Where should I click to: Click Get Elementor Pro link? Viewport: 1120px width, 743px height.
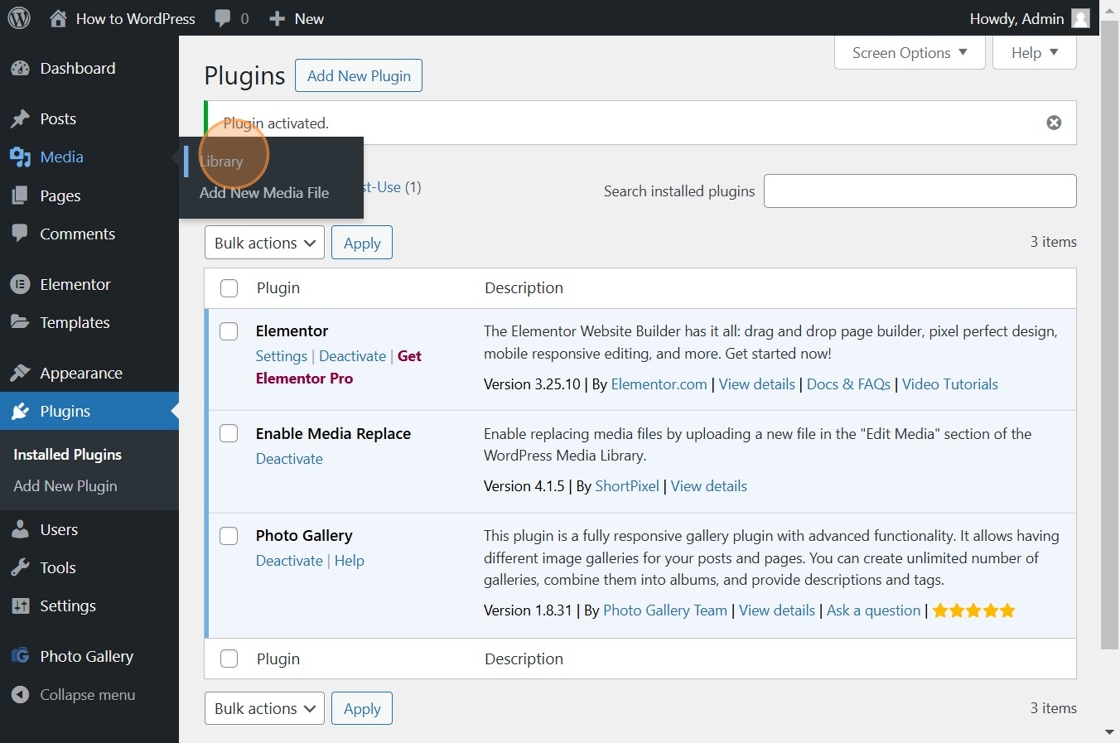click(x=339, y=367)
